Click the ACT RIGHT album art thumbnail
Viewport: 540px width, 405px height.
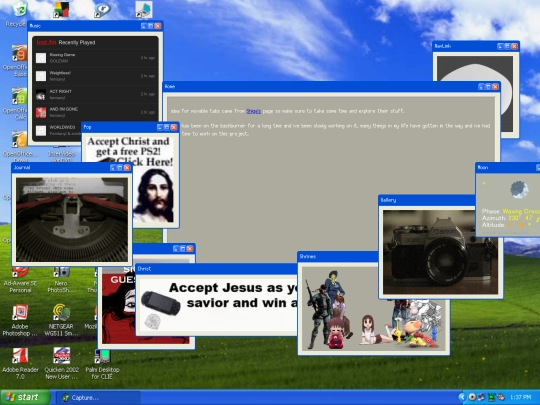(x=41, y=95)
